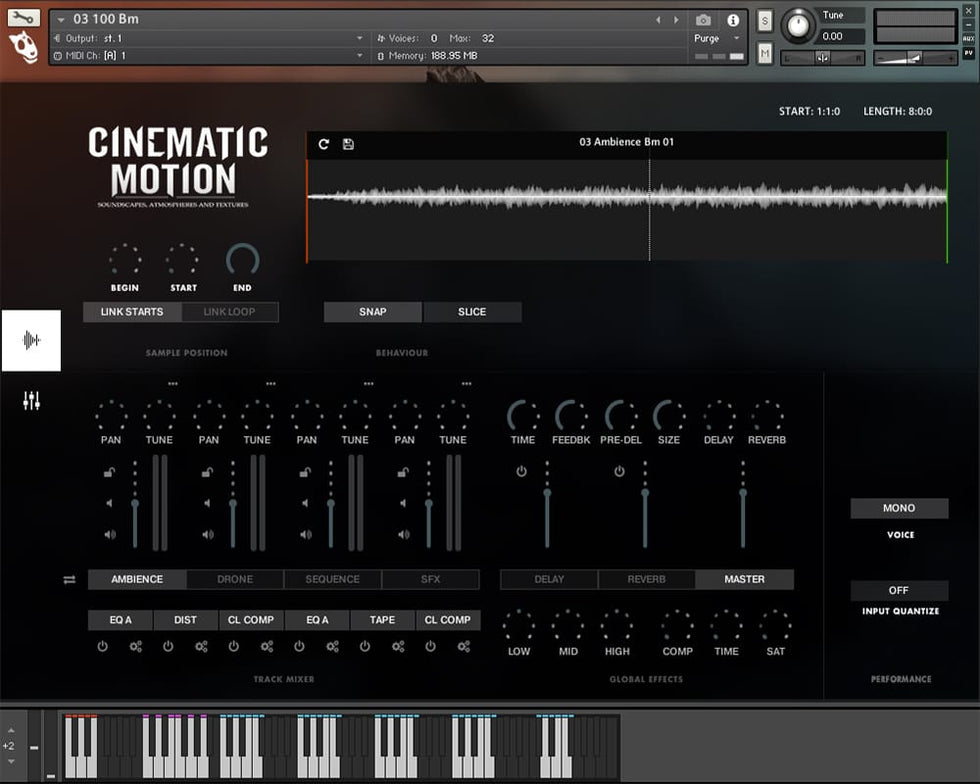This screenshot has width=980, height=784.
Task: Click the MONO voice button
Action: 899,509
